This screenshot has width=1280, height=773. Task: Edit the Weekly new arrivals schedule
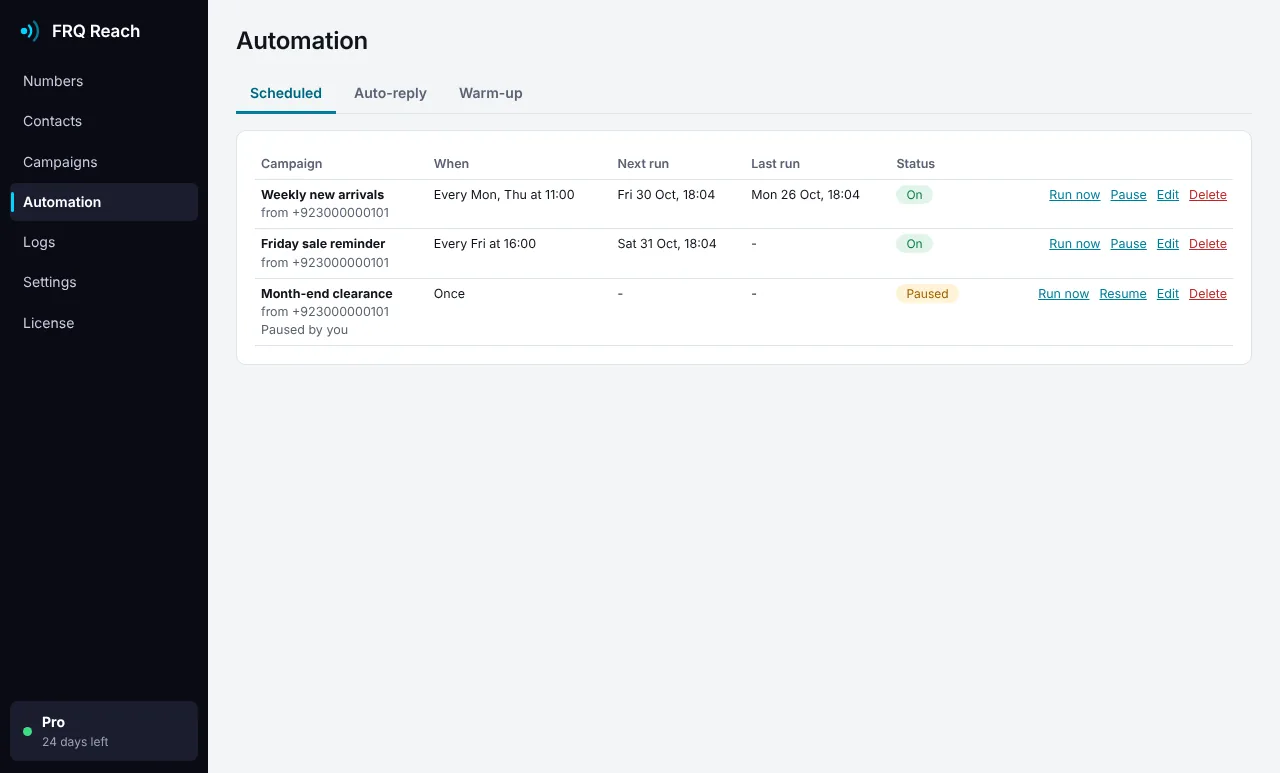[x=1168, y=195]
